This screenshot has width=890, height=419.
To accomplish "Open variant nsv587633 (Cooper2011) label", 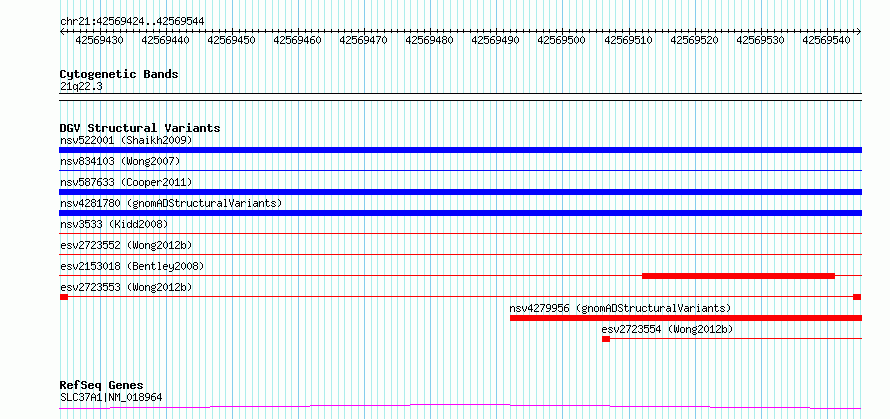I will pos(126,182).
